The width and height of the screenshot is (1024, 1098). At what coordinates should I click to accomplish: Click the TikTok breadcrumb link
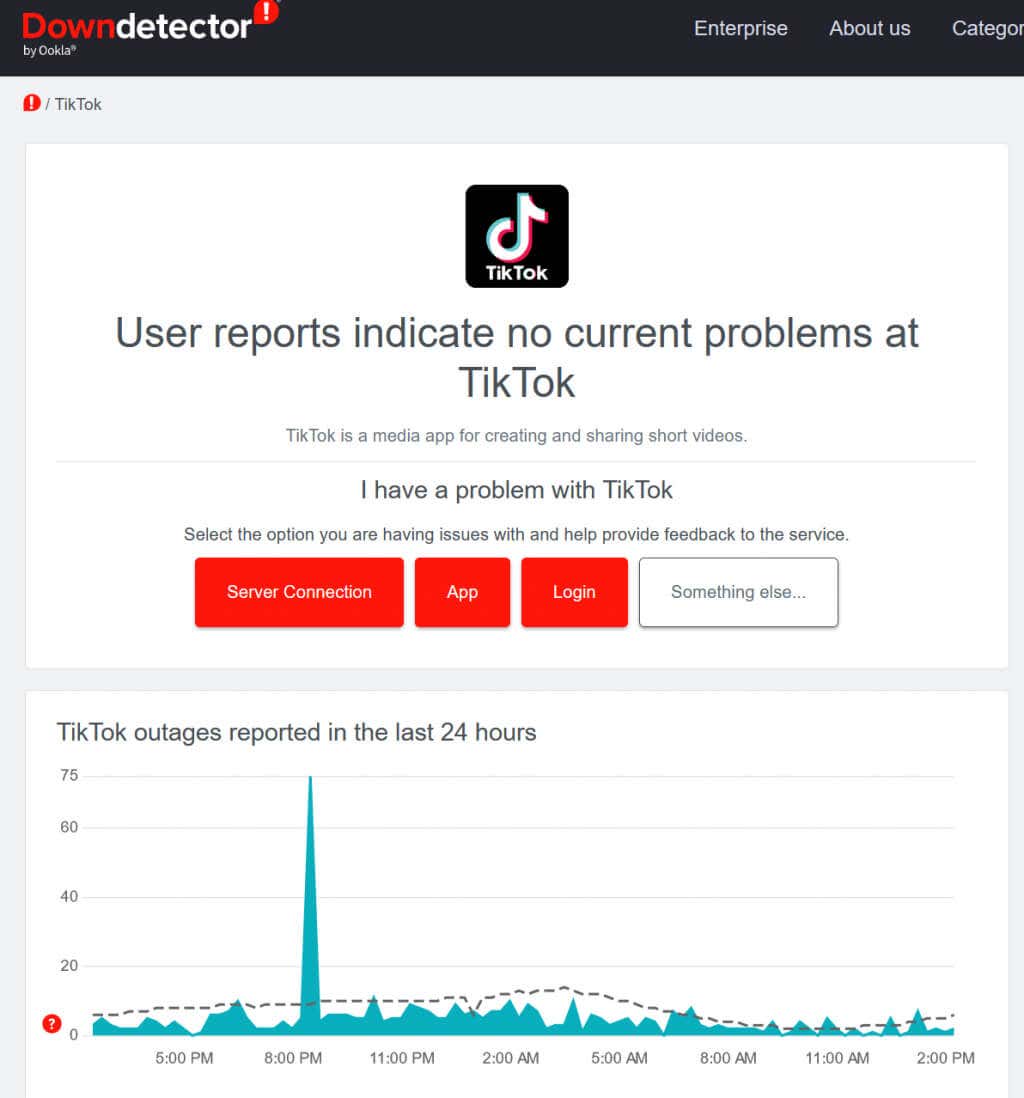click(x=78, y=104)
